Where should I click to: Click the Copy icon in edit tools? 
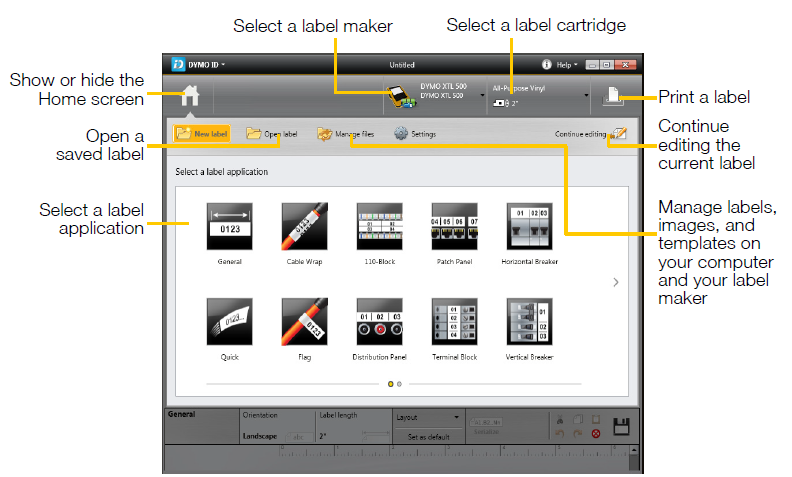[x=578, y=419]
